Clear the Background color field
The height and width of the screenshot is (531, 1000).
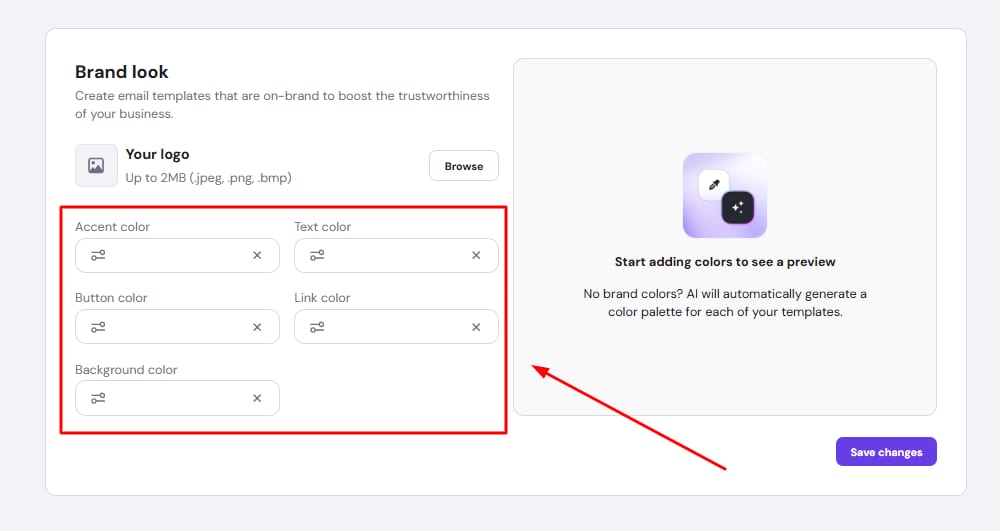tap(257, 398)
